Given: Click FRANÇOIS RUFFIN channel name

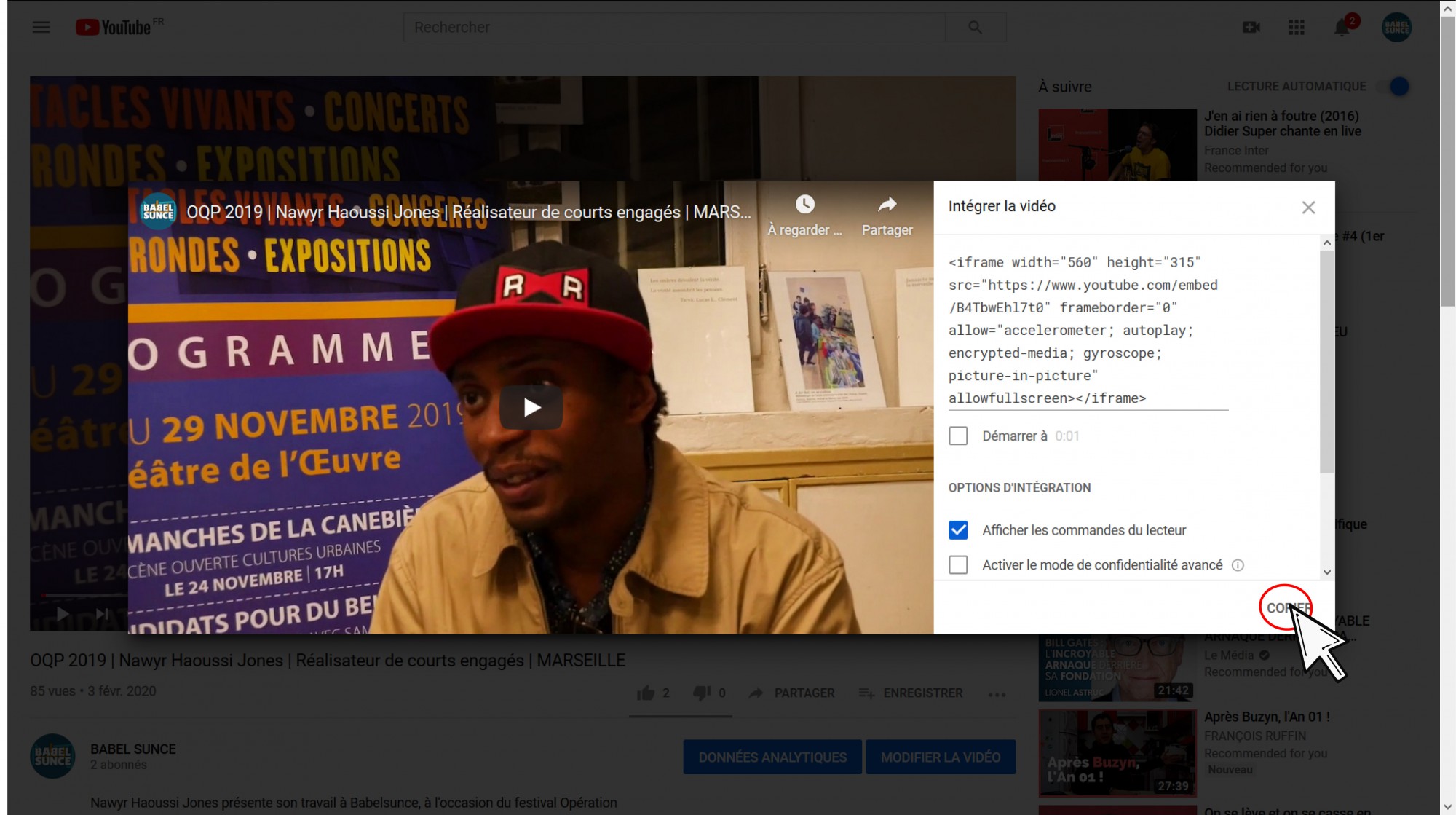Looking at the screenshot, I should (x=1255, y=736).
